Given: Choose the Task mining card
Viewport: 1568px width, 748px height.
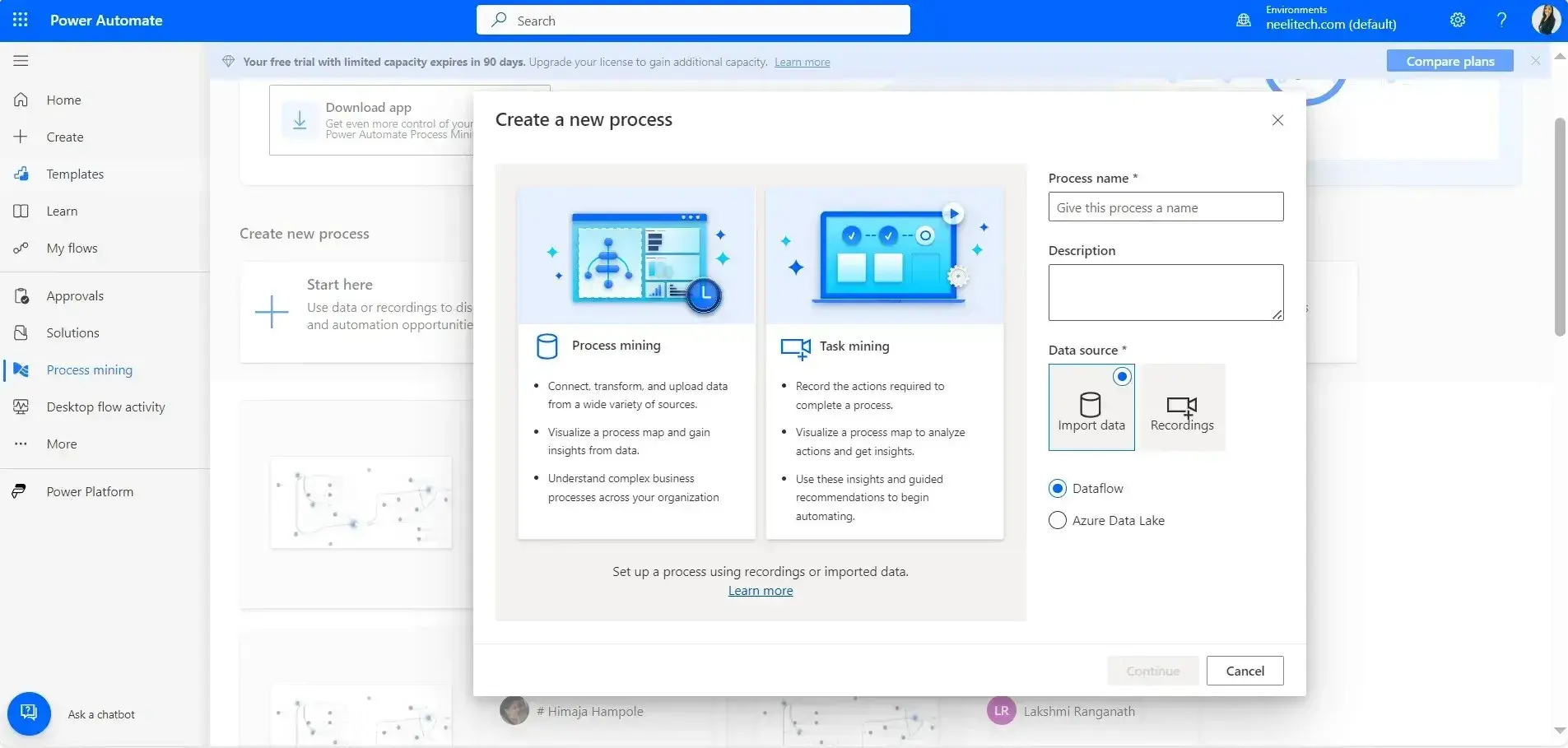Looking at the screenshot, I should click(x=885, y=363).
